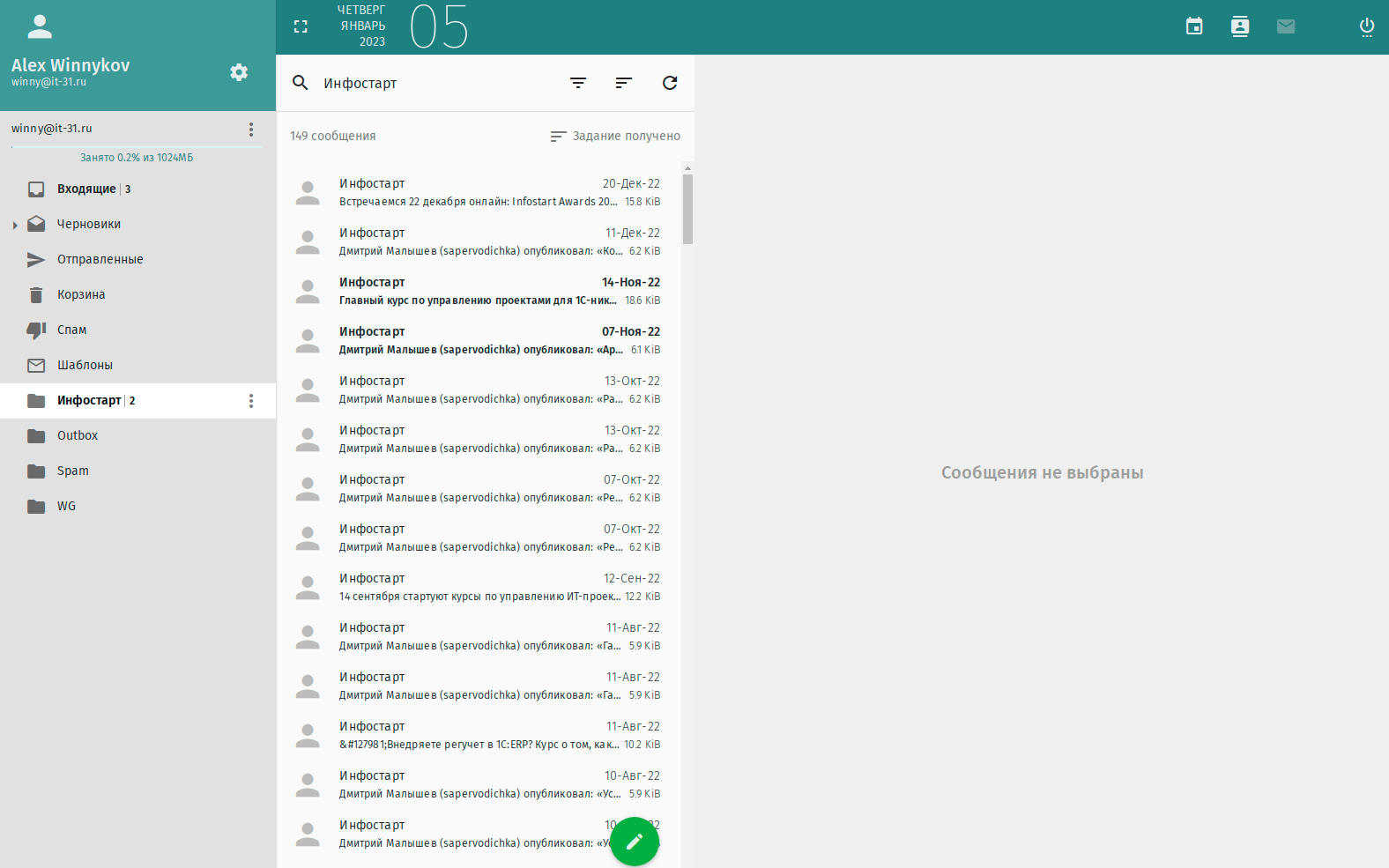Open unread message dated 14-Ноя-22
This screenshot has height=868, width=1389.
point(479,291)
